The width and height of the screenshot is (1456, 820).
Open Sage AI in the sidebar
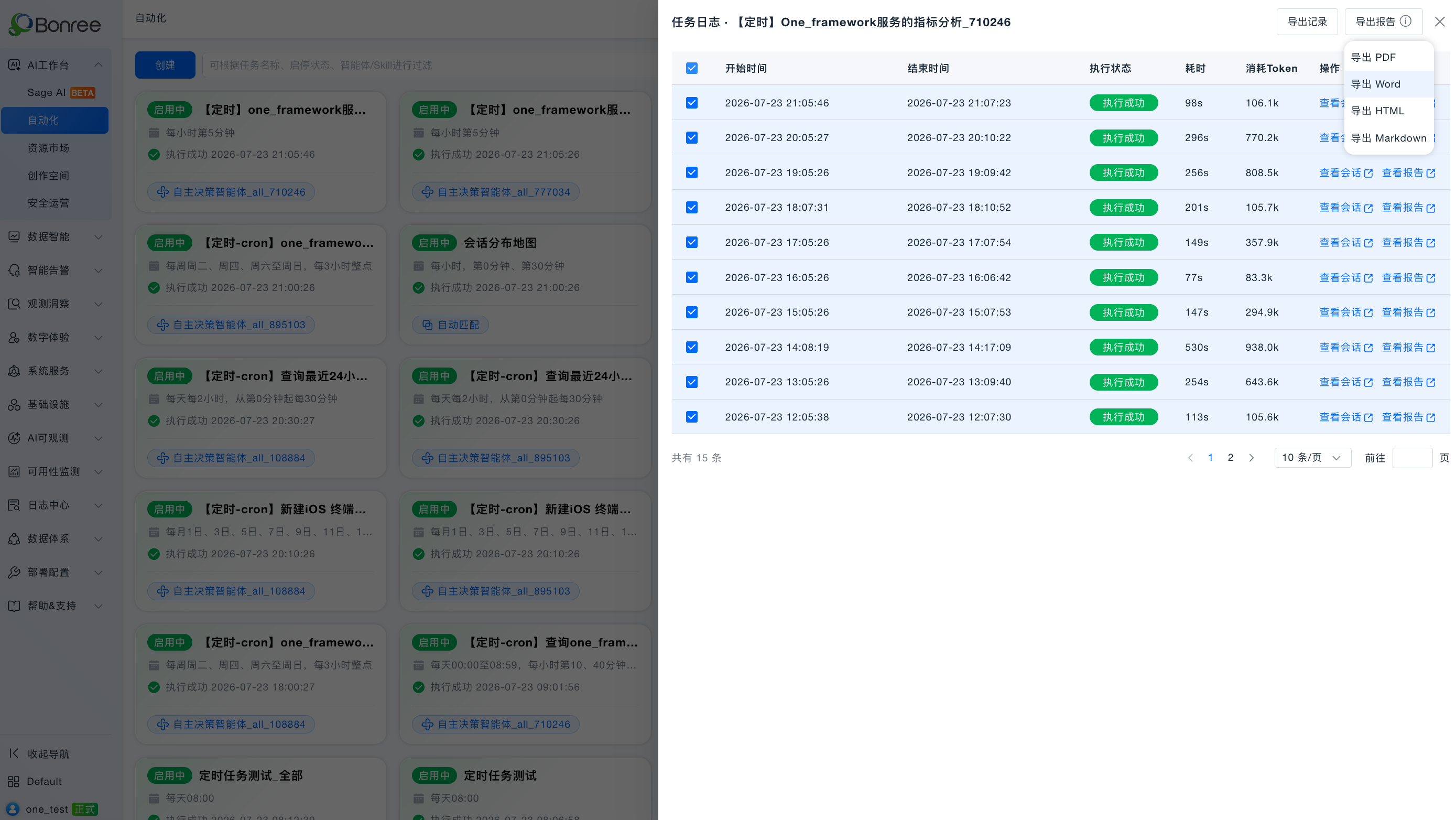coord(55,93)
